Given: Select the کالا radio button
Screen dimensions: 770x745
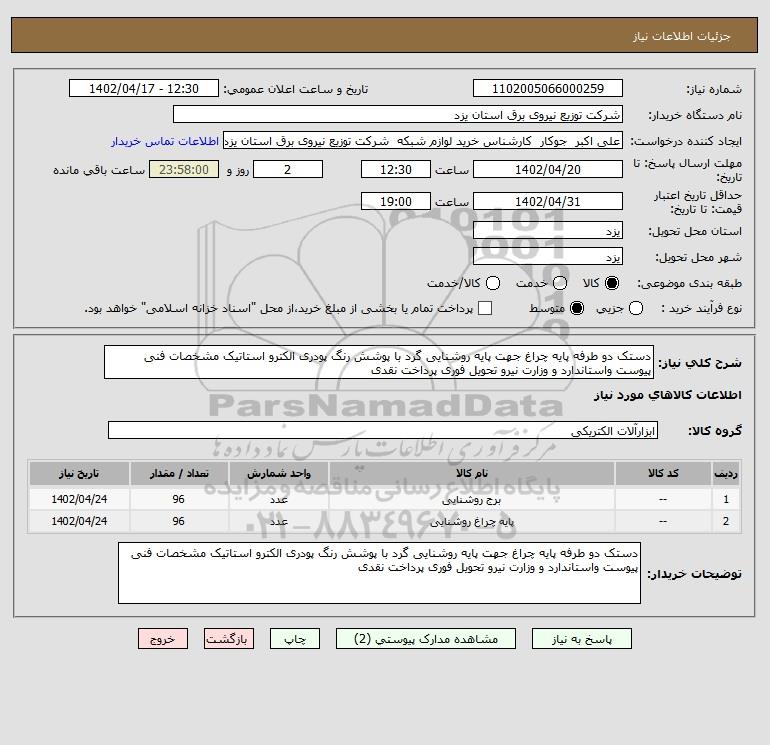Looking at the screenshot, I should pyautogui.click(x=612, y=283).
